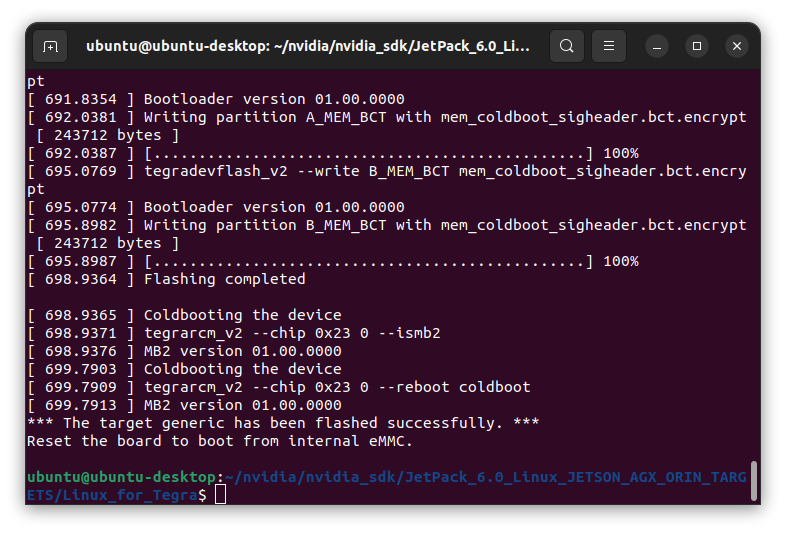786x533 pixels.
Task: Open the terminal search tool
Action: point(566,46)
